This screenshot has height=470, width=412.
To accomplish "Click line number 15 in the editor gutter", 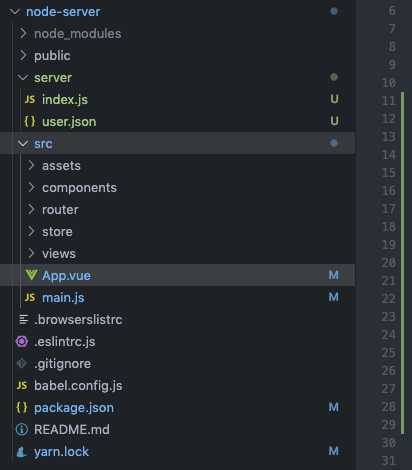I will [x=389, y=173].
